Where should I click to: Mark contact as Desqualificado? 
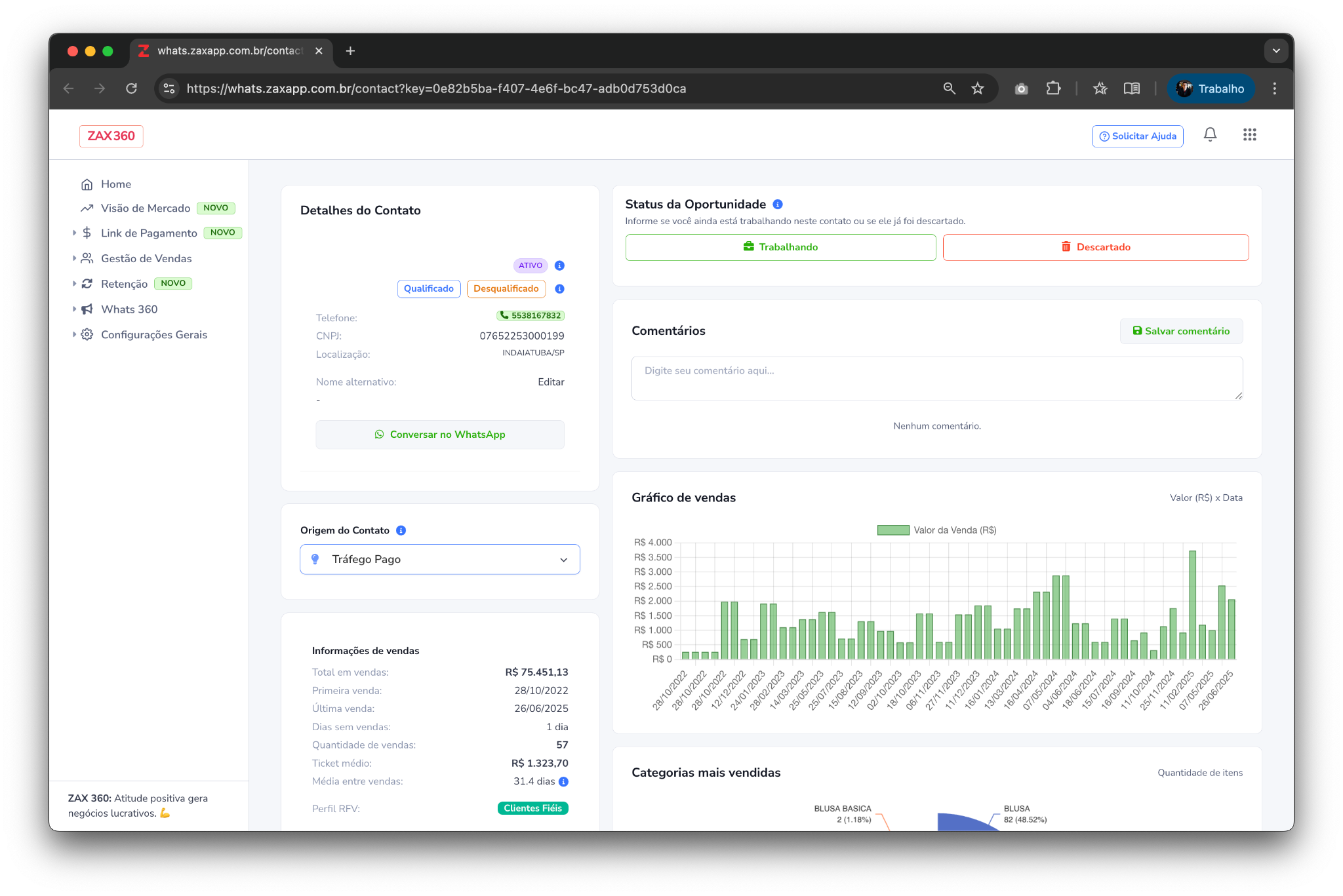[x=506, y=289]
